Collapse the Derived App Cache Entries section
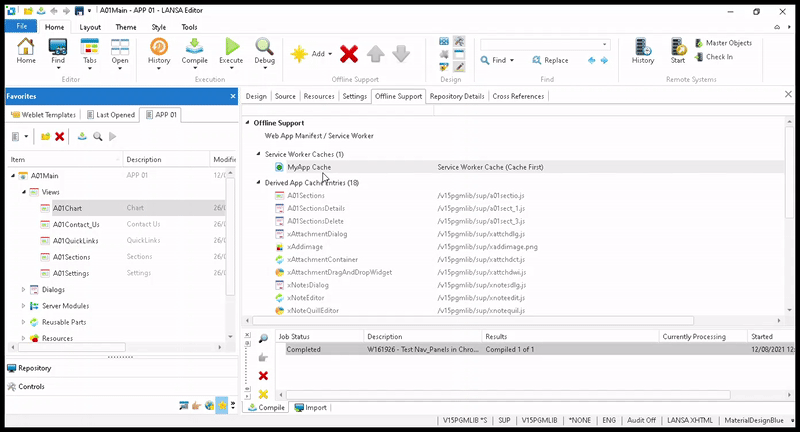Screen dimensions: 800x432 (257, 183)
